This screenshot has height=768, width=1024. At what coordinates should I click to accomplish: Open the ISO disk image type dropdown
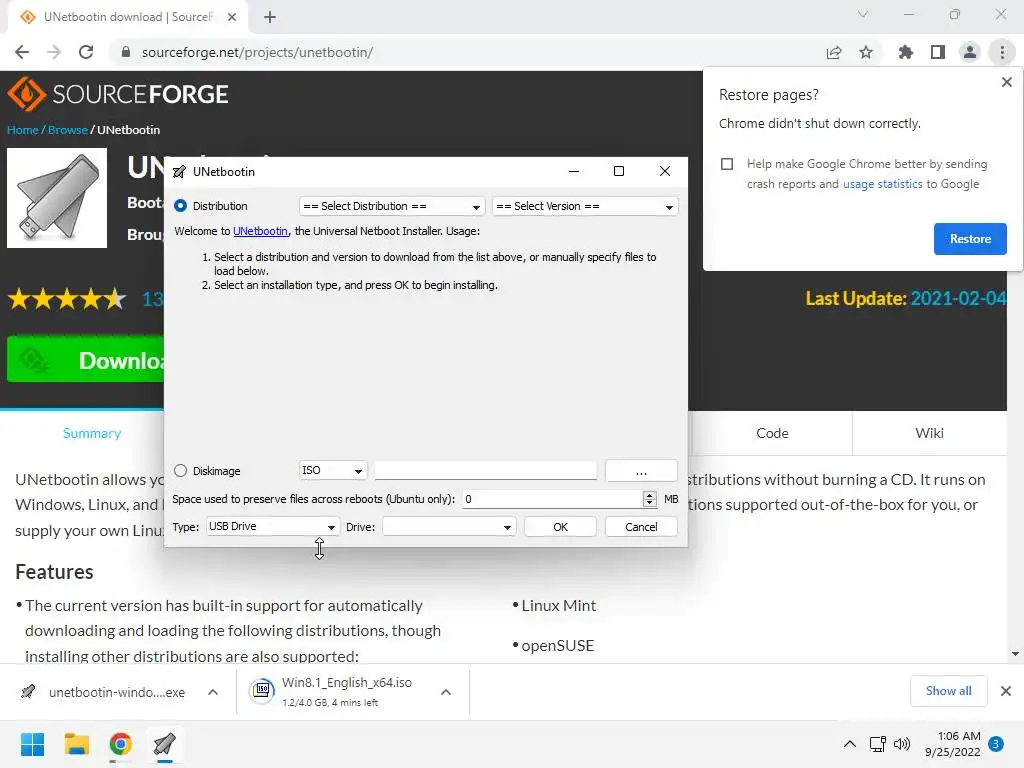click(x=333, y=470)
